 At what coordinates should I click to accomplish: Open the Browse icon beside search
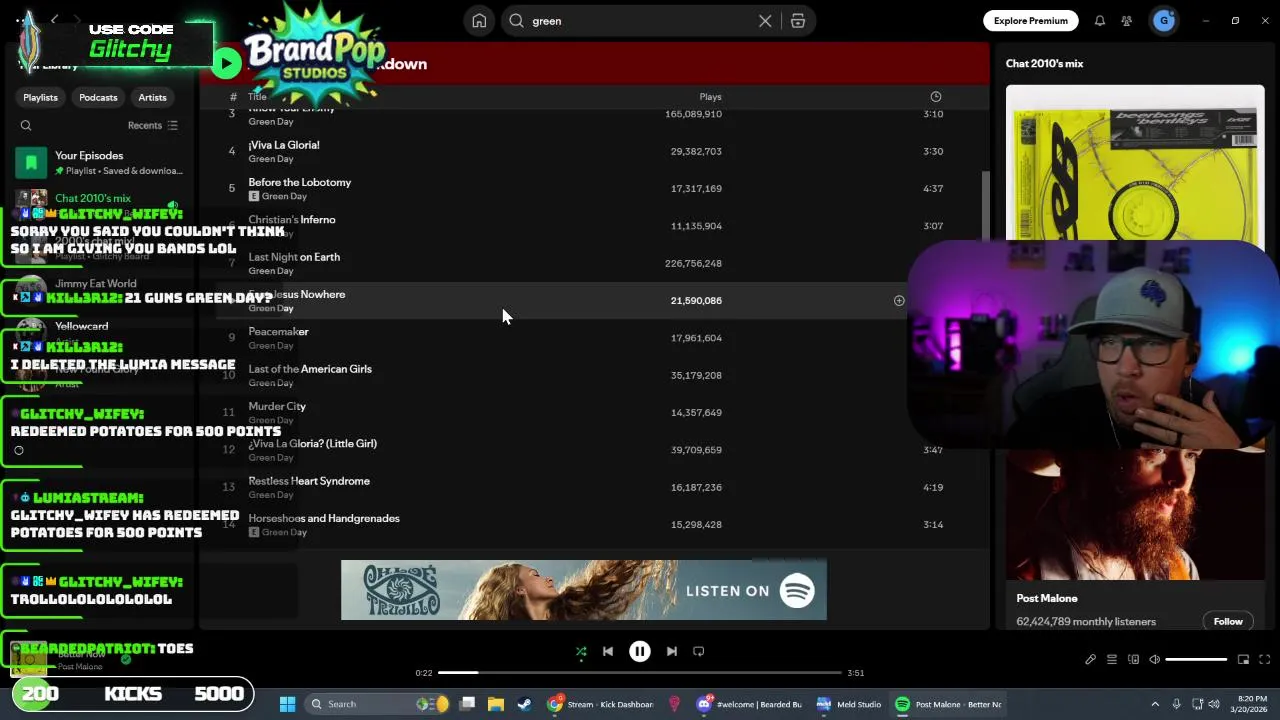click(x=798, y=21)
